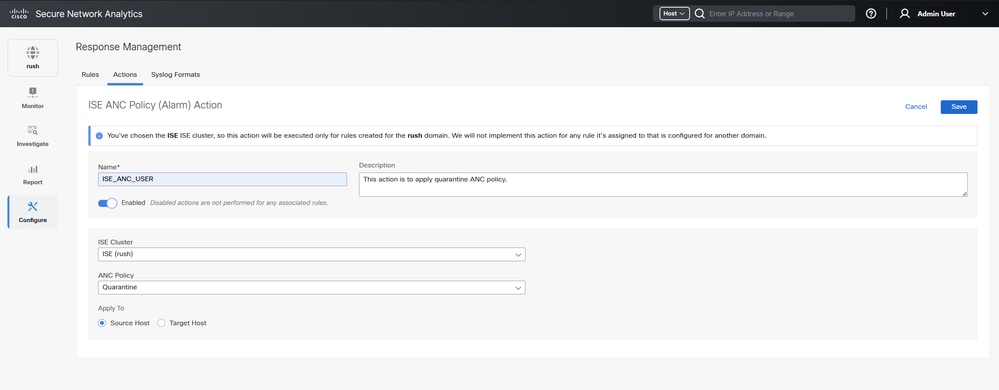The image size is (999, 390).
Task: Open the Monitor sidebar icon
Action: click(32, 92)
